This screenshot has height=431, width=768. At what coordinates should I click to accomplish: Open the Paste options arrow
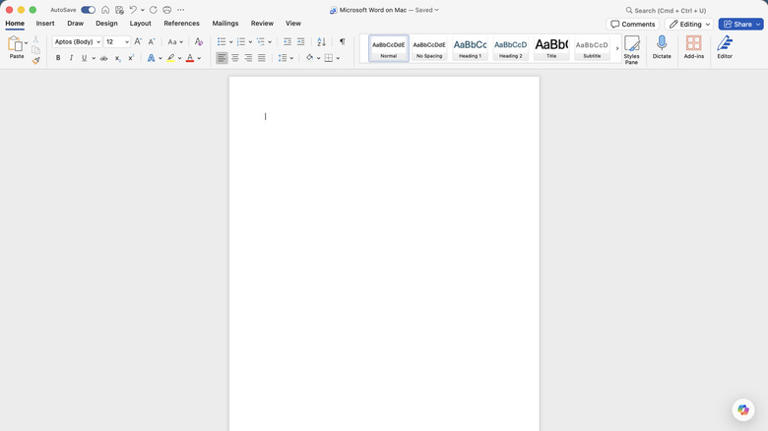[26, 43]
